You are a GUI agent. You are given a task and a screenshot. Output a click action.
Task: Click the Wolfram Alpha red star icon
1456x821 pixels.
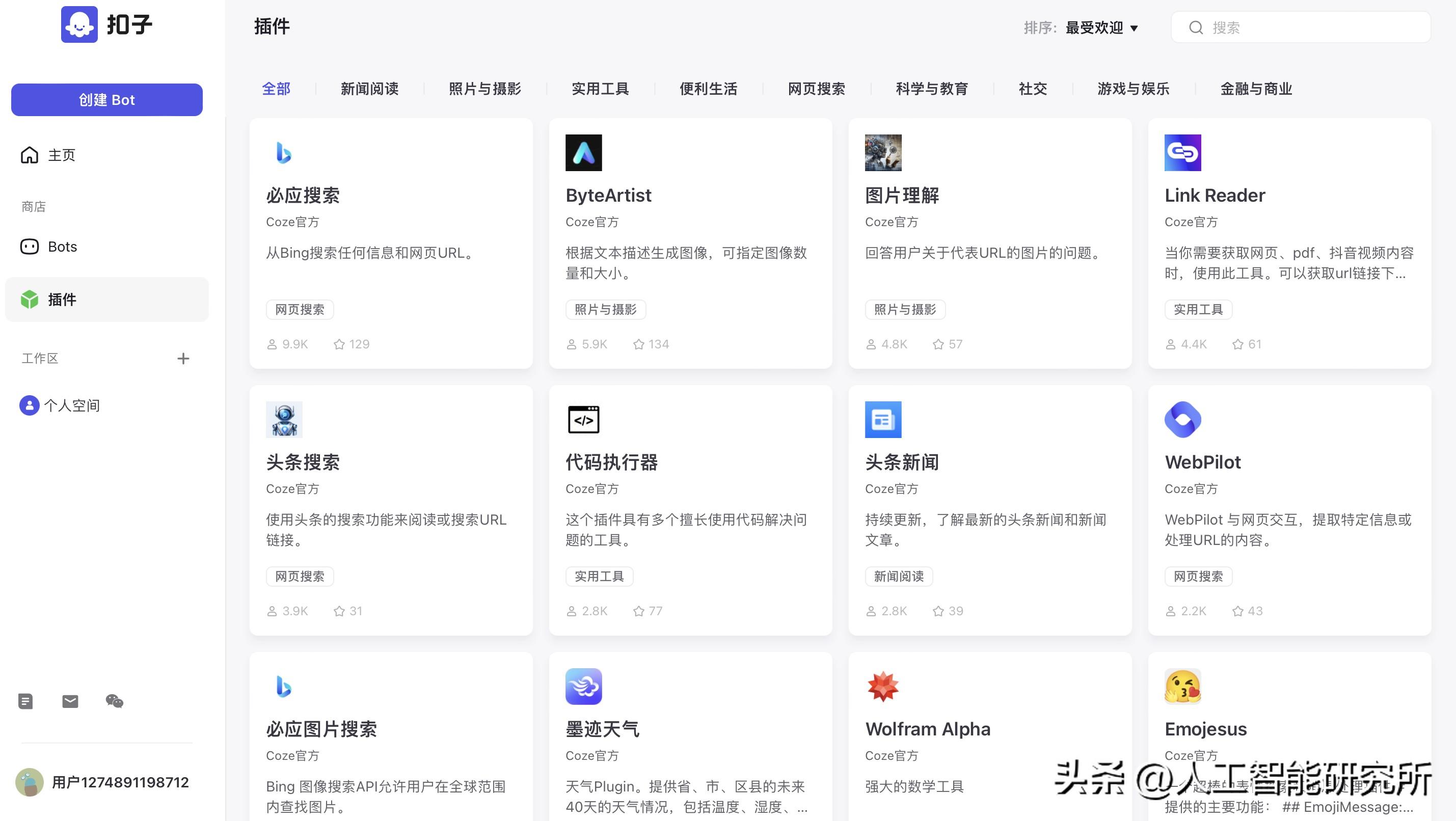883,687
